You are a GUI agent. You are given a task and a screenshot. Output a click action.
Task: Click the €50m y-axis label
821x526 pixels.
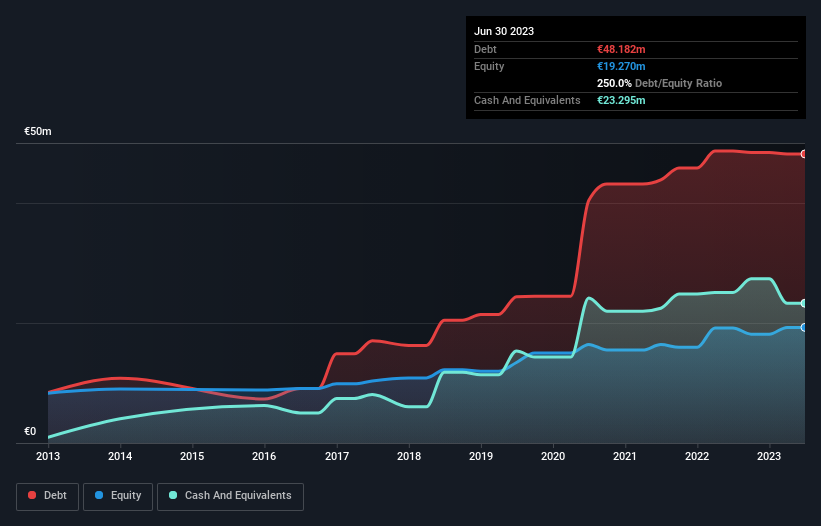[38, 131]
